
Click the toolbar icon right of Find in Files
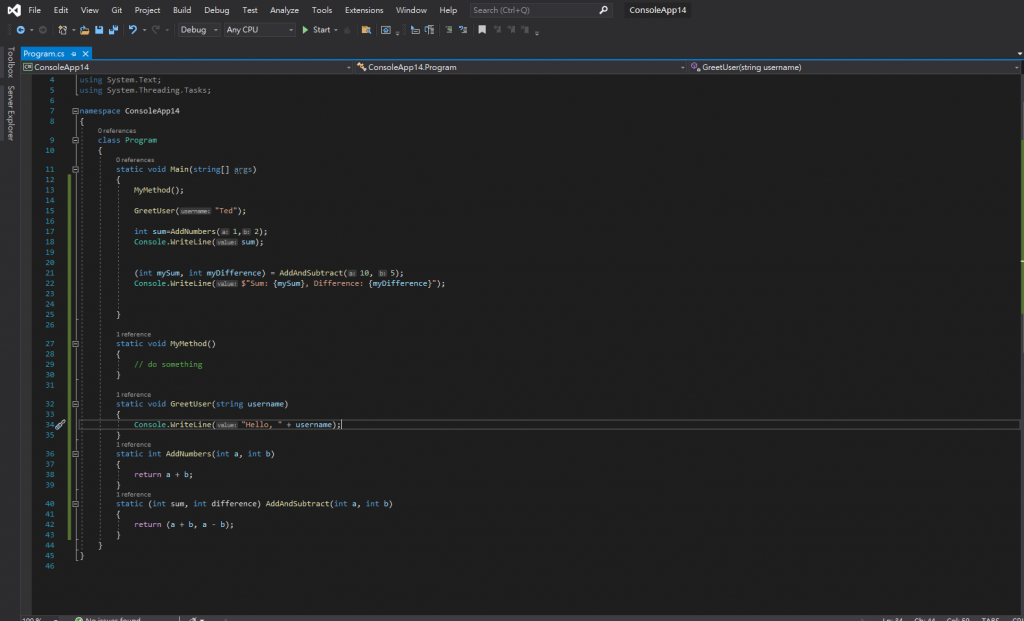386,30
